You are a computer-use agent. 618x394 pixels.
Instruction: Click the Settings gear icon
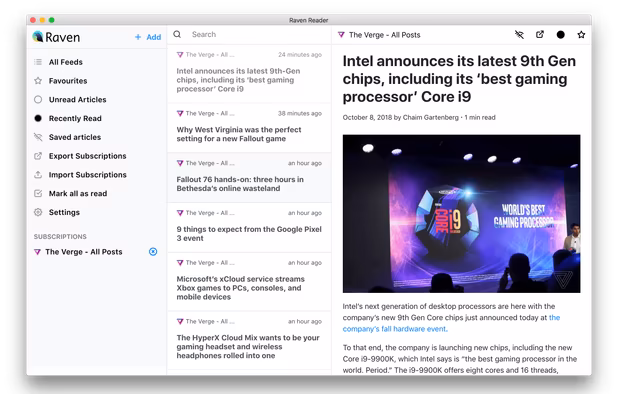tap(38, 212)
